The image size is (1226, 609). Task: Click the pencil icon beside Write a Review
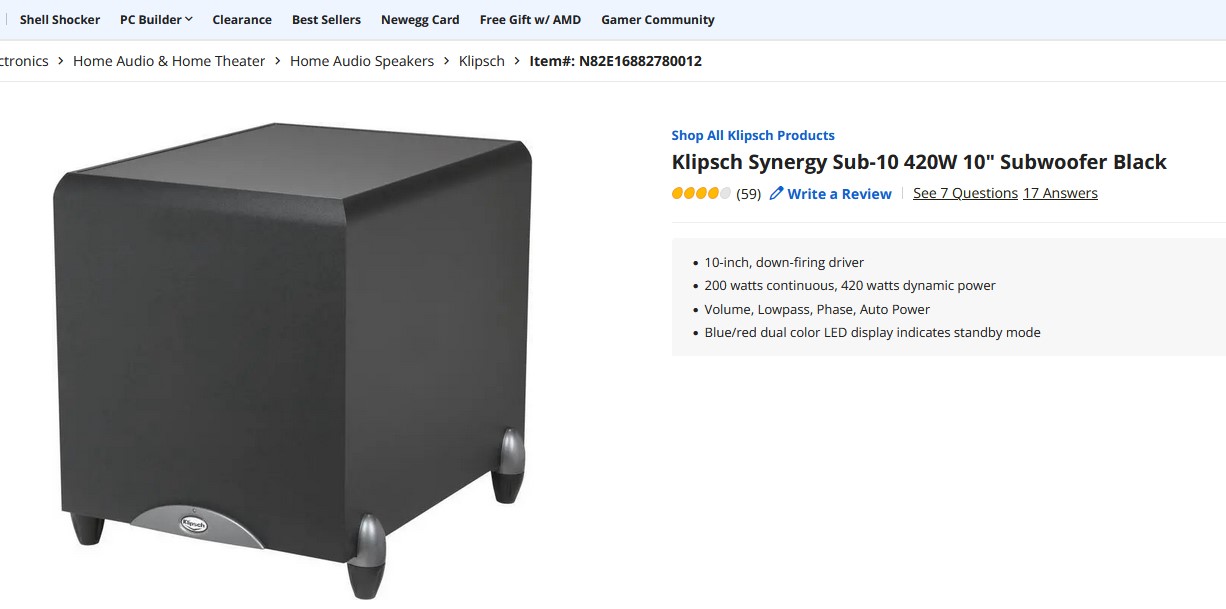(776, 194)
